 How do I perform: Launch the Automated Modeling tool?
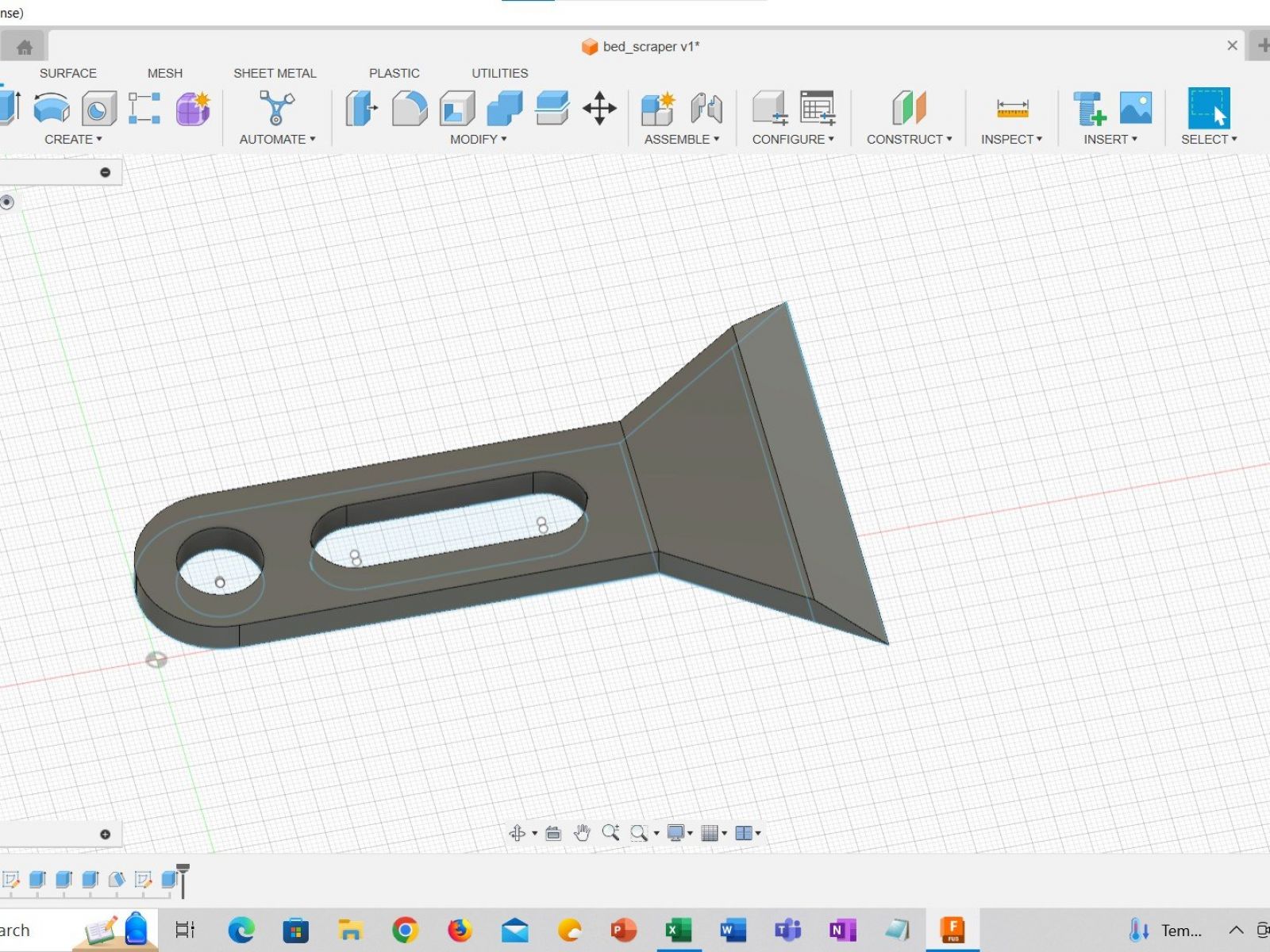point(276,108)
